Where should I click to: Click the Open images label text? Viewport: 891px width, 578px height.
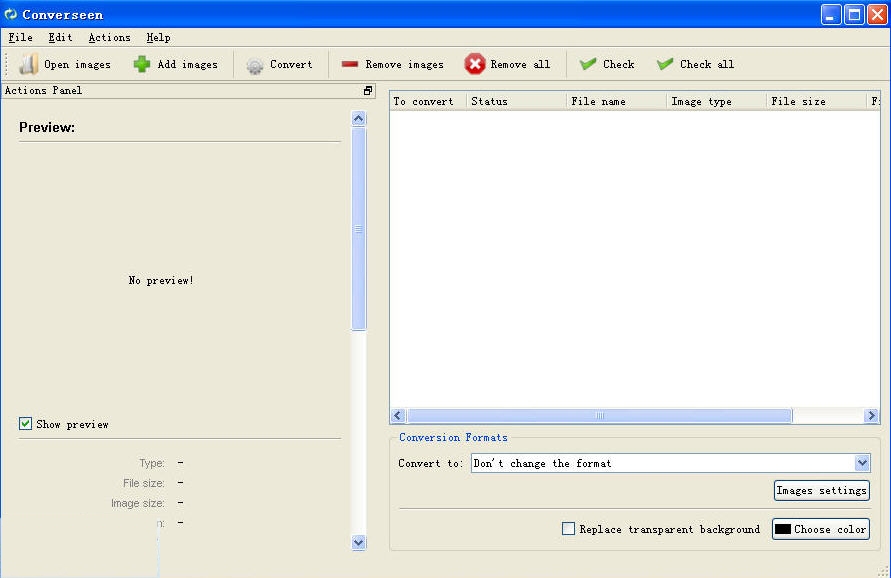point(77,65)
